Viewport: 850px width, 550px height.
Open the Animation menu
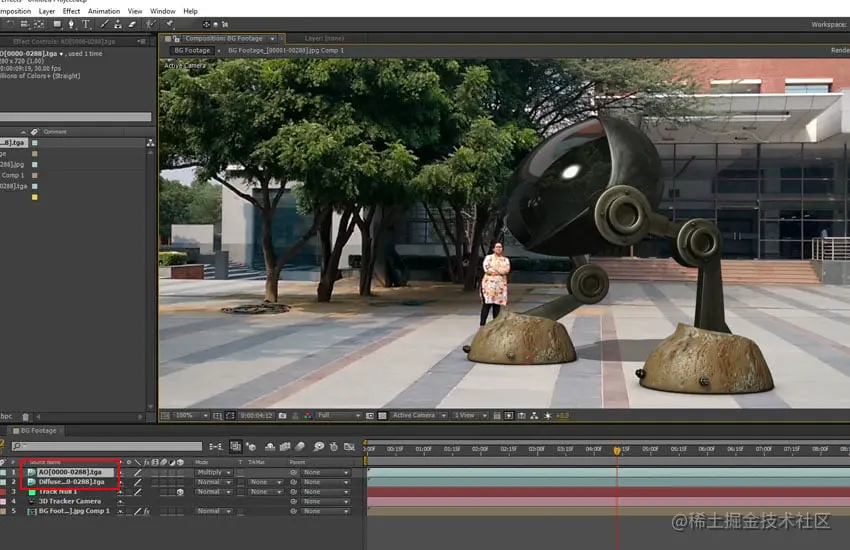coord(104,11)
